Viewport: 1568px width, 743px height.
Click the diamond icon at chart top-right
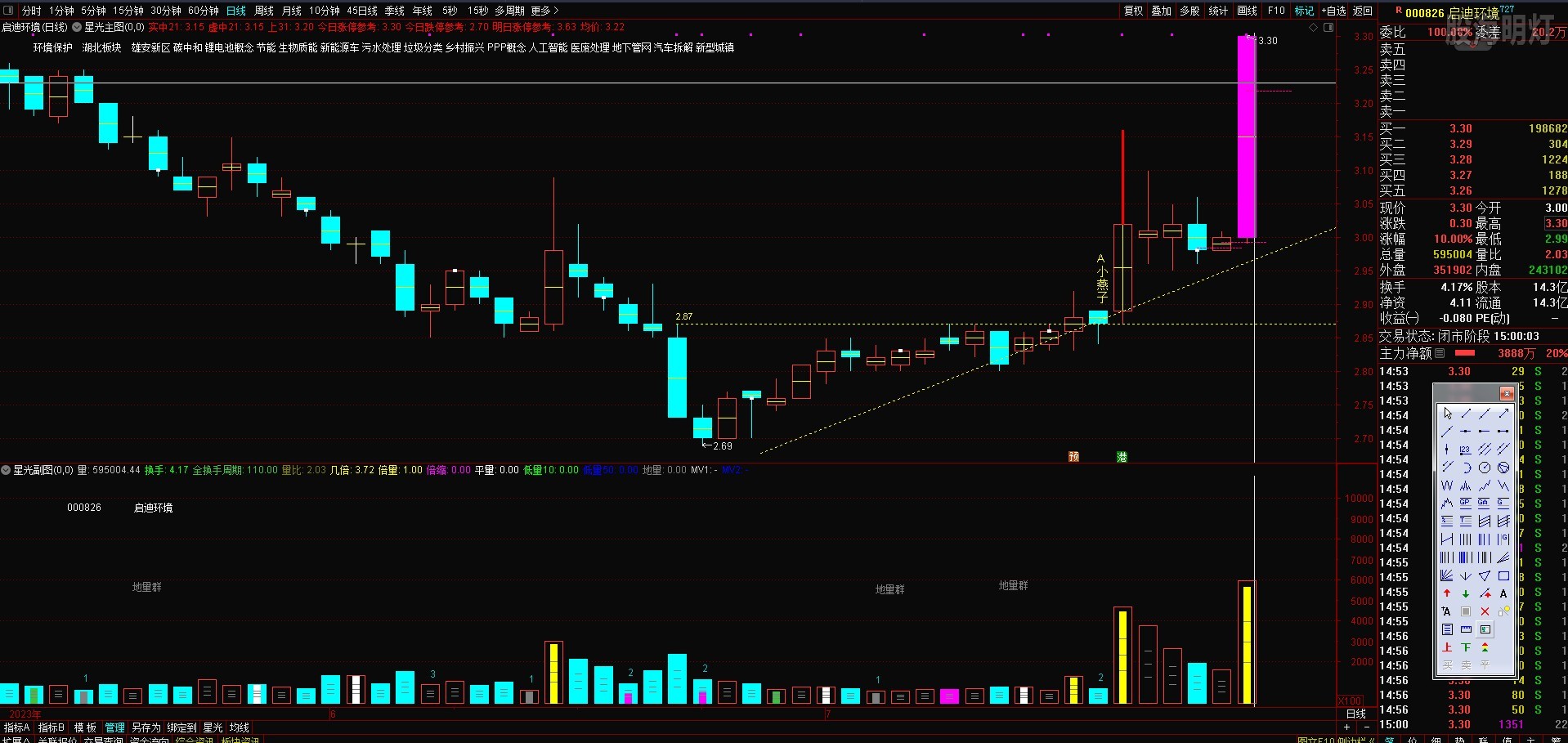coord(1314,28)
